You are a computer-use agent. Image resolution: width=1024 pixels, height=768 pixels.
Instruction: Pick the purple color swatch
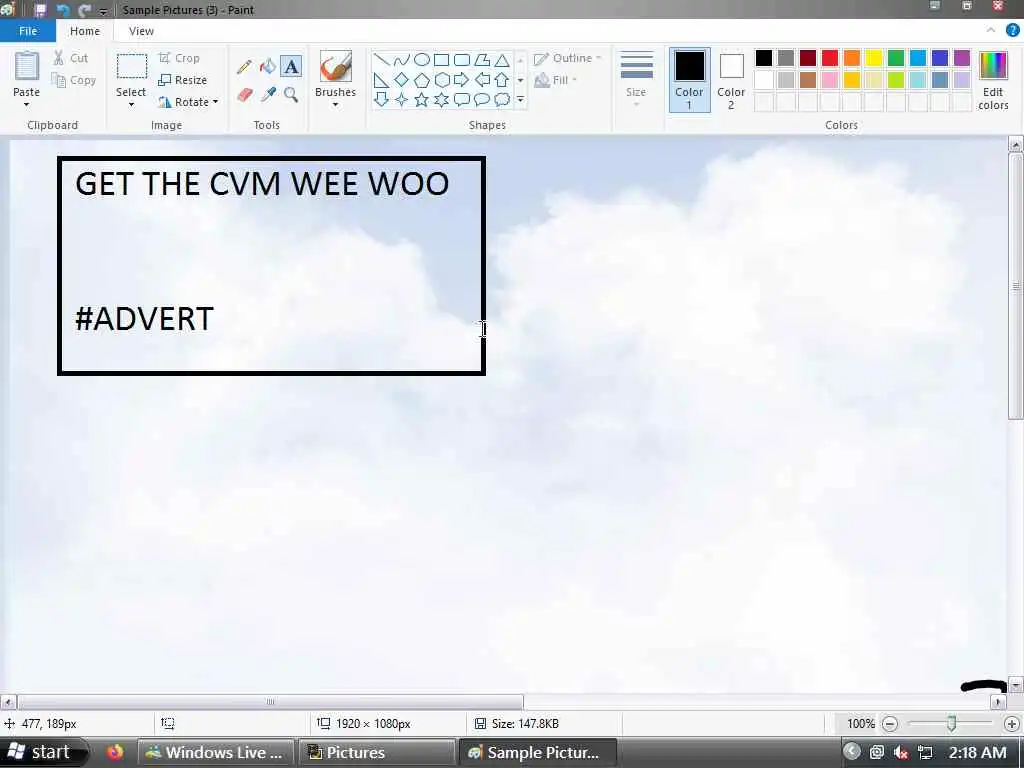[962, 58]
